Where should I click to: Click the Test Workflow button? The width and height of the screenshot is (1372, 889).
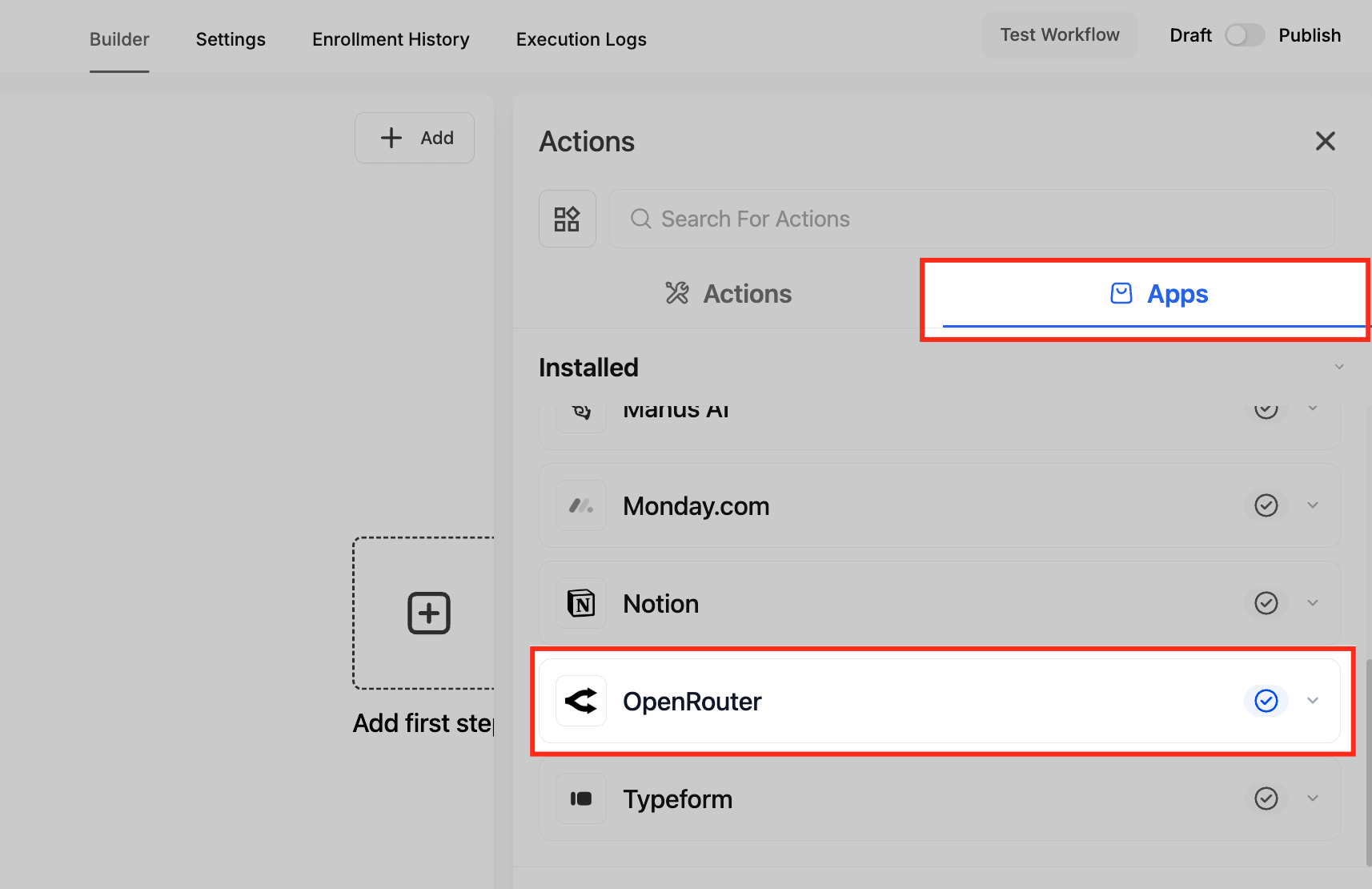click(x=1060, y=34)
